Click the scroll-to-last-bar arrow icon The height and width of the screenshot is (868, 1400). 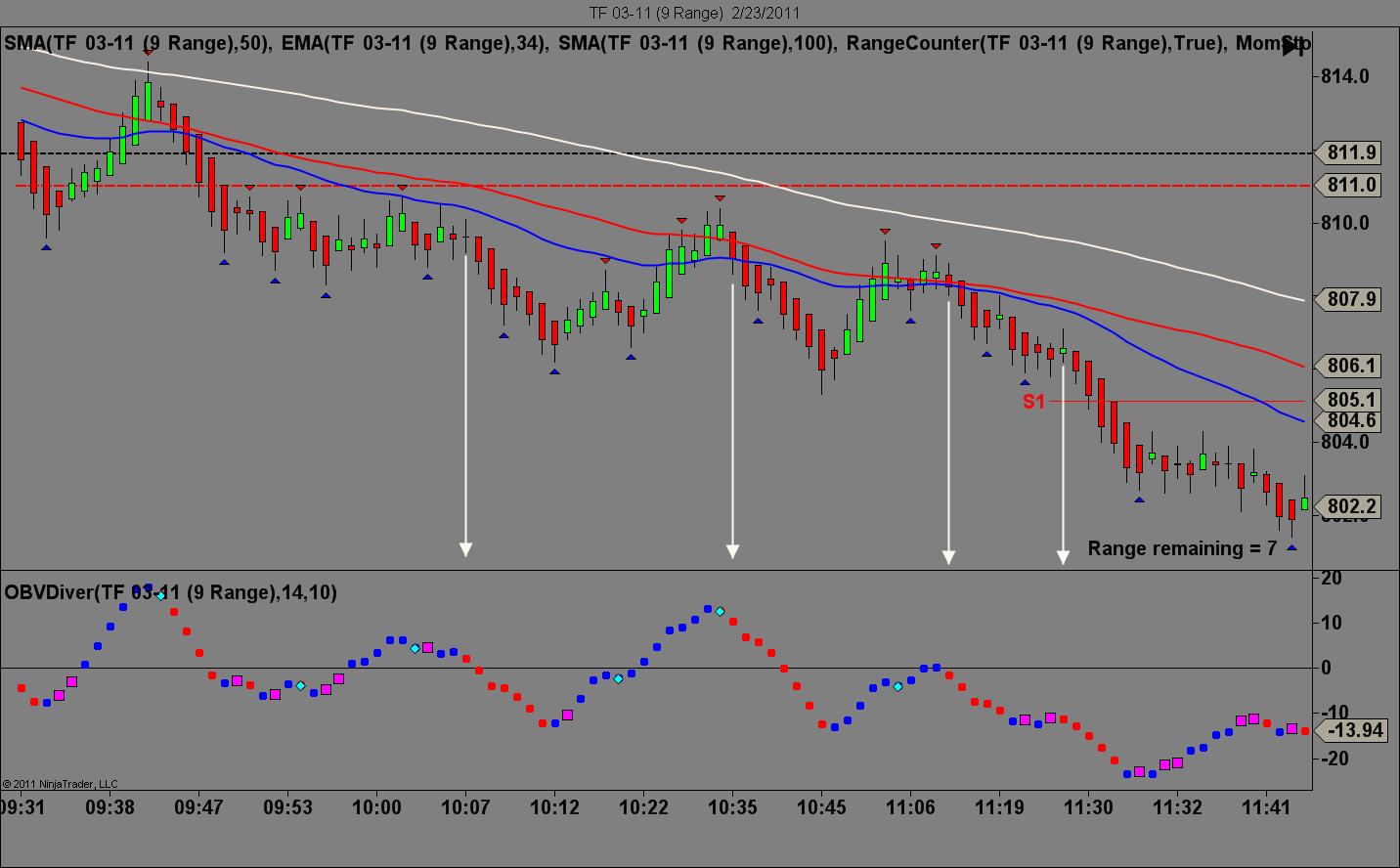[x=1292, y=45]
